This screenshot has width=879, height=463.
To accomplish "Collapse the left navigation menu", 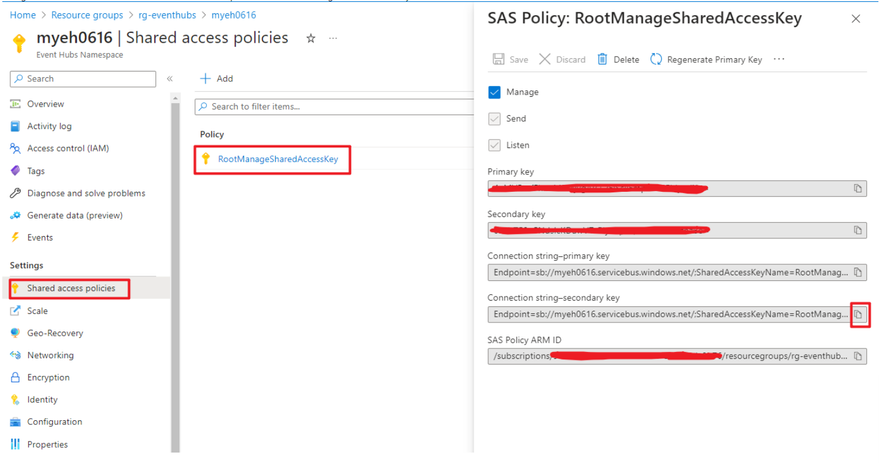I will click(x=169, y=78).
